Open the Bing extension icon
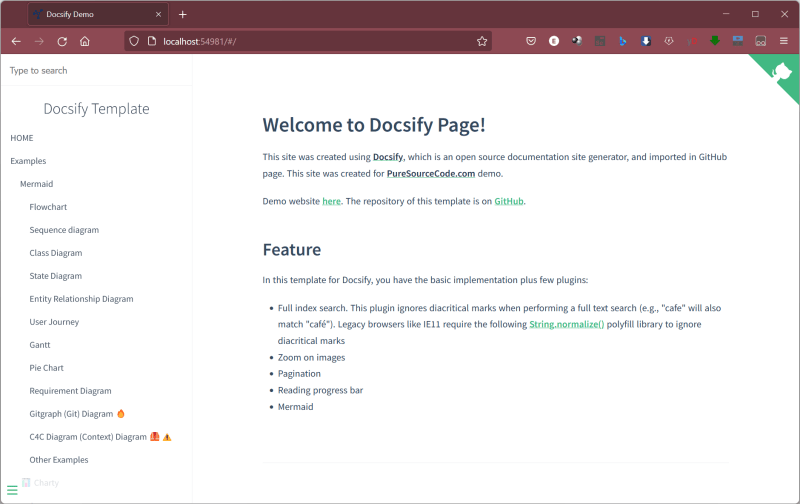Screen dimensions: 800x504 [622, 41]
